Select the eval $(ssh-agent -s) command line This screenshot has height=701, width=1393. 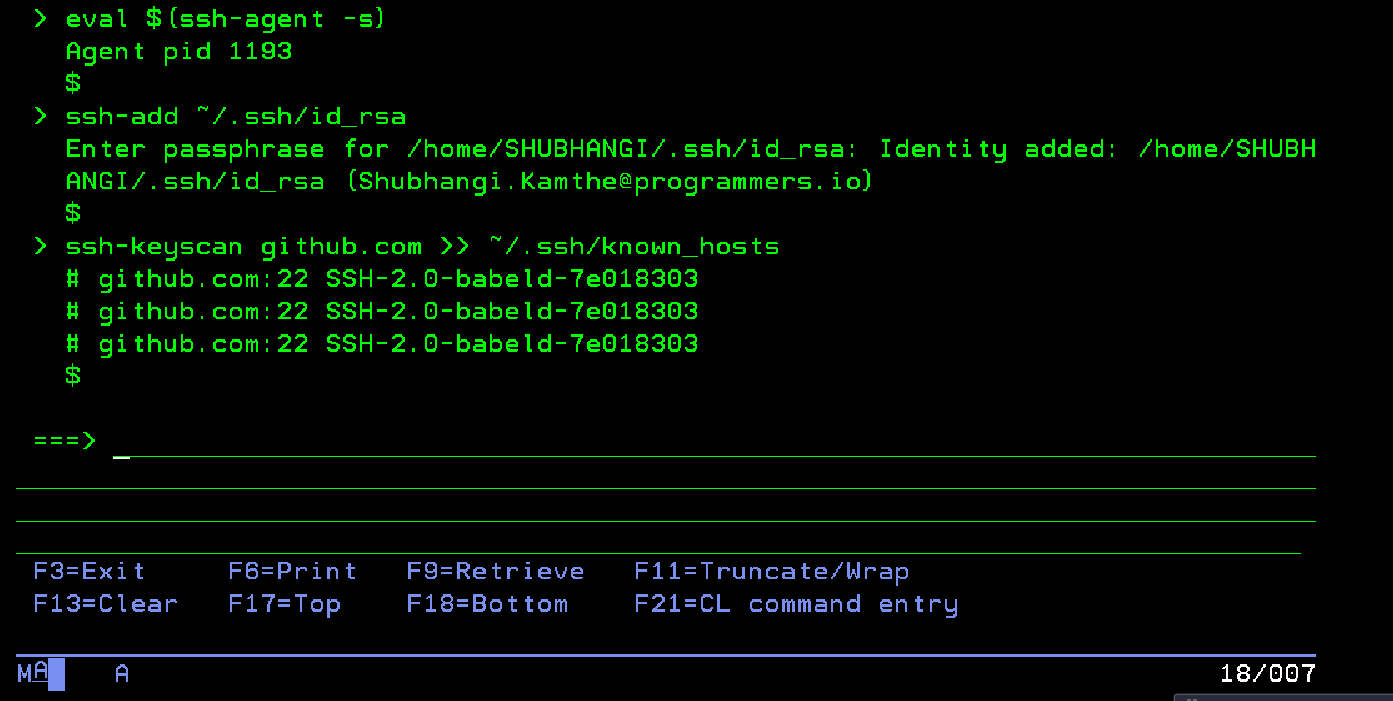point(225,19)
